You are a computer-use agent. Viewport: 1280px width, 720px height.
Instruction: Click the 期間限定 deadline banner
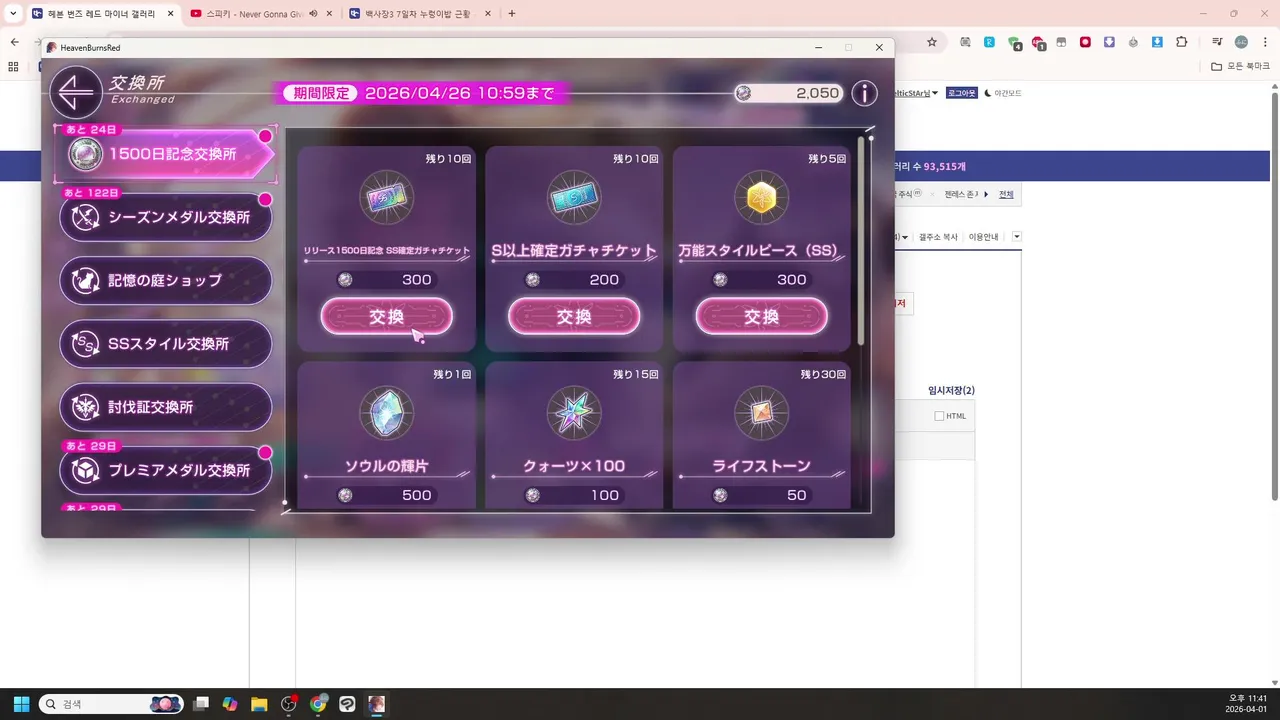tap(420, 93)
